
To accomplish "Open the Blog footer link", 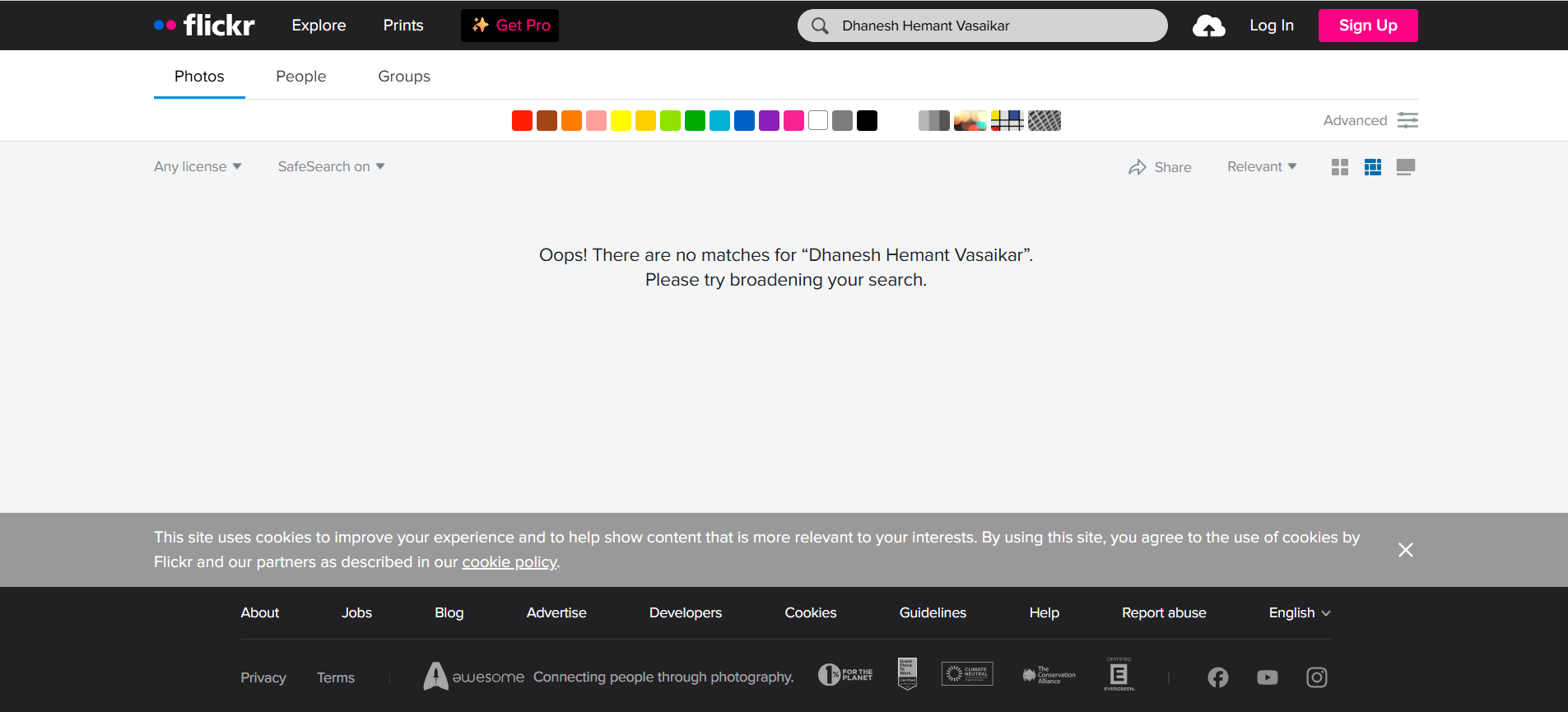I will 449,612.
